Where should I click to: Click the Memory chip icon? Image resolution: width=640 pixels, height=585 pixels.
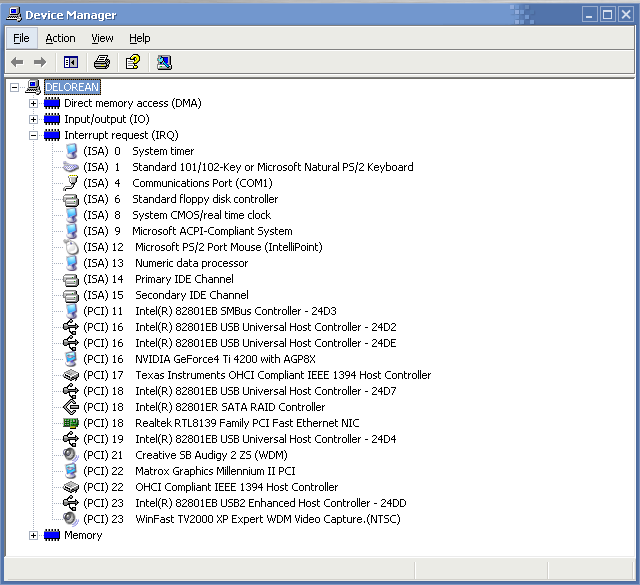click(52, 535)
